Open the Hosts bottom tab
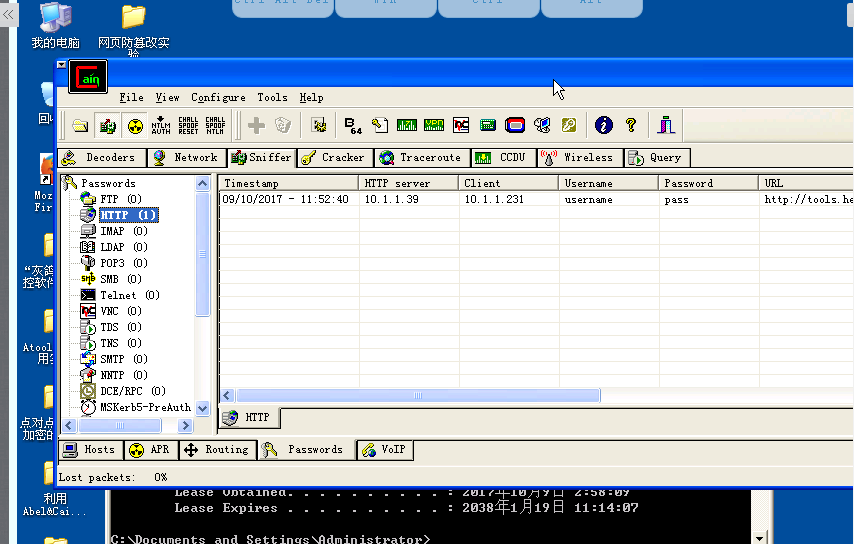The height and width of the screenshot is (544, 854). (90, 450)
